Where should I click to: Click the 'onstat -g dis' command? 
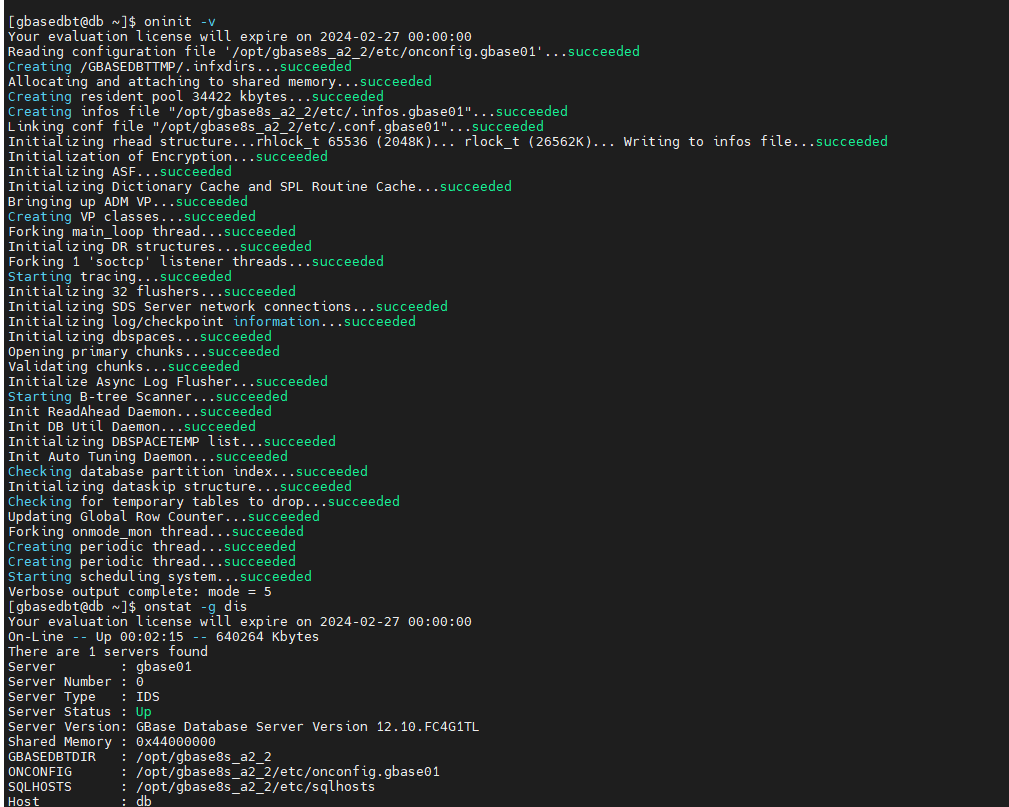196,607
